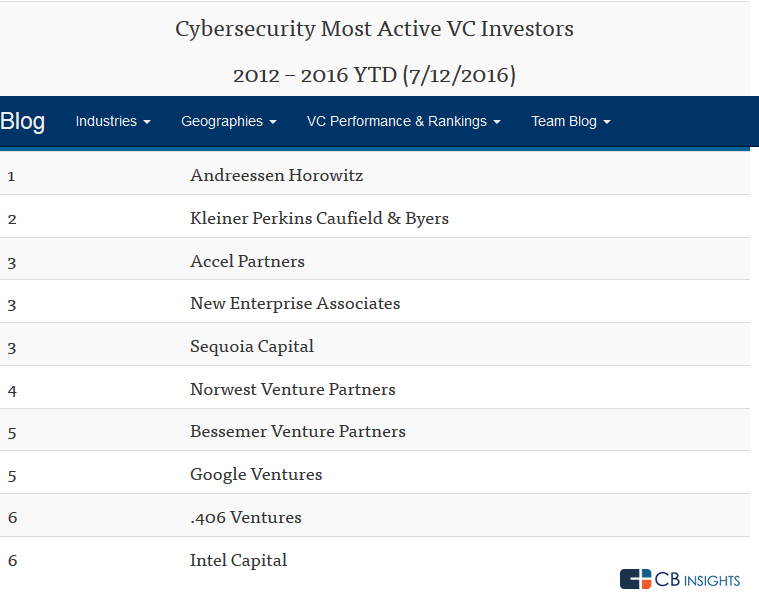Screen dimensions: 759x601
Task: Select the .406 Ventures row
Action: click(x=246, y=517)
